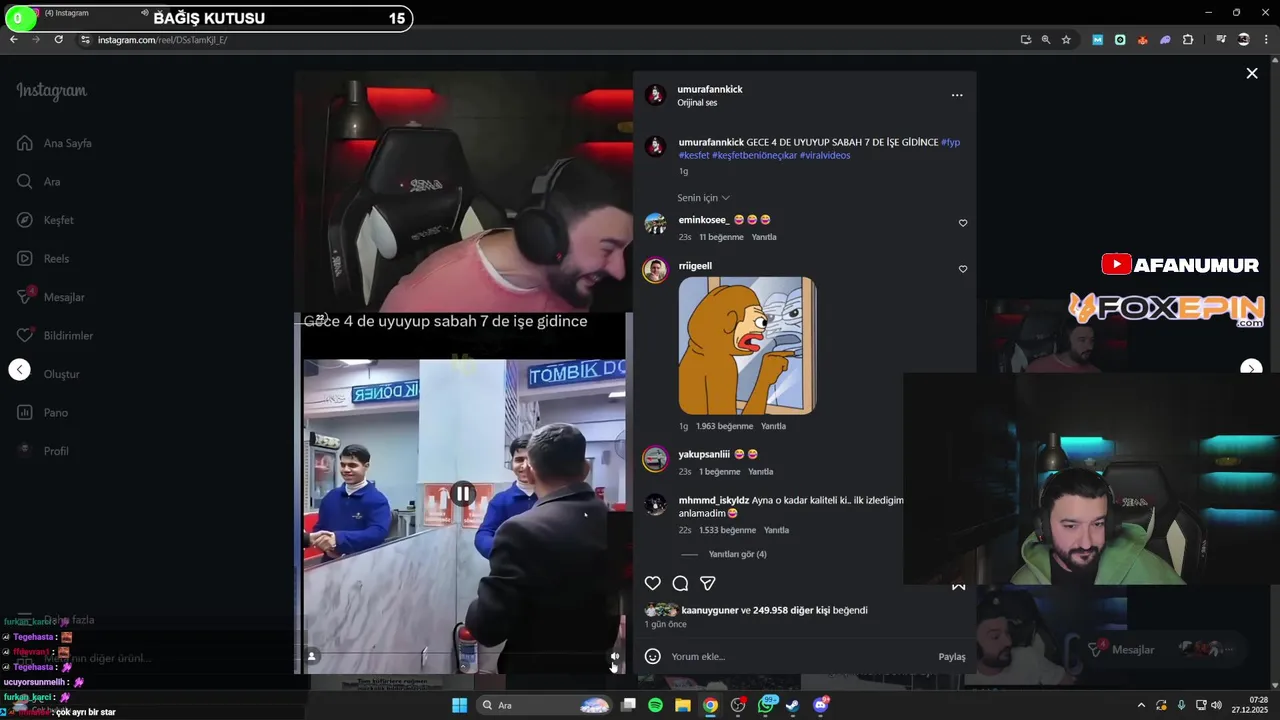Open umurafannkick profile from header
Image resolution: width=1280 pixels, height=720 pixels.
click(x=709, y=89)
